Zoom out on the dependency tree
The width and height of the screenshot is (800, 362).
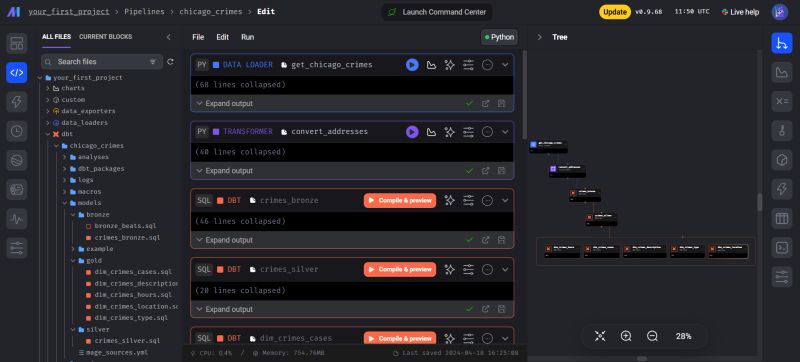[652, 336]
